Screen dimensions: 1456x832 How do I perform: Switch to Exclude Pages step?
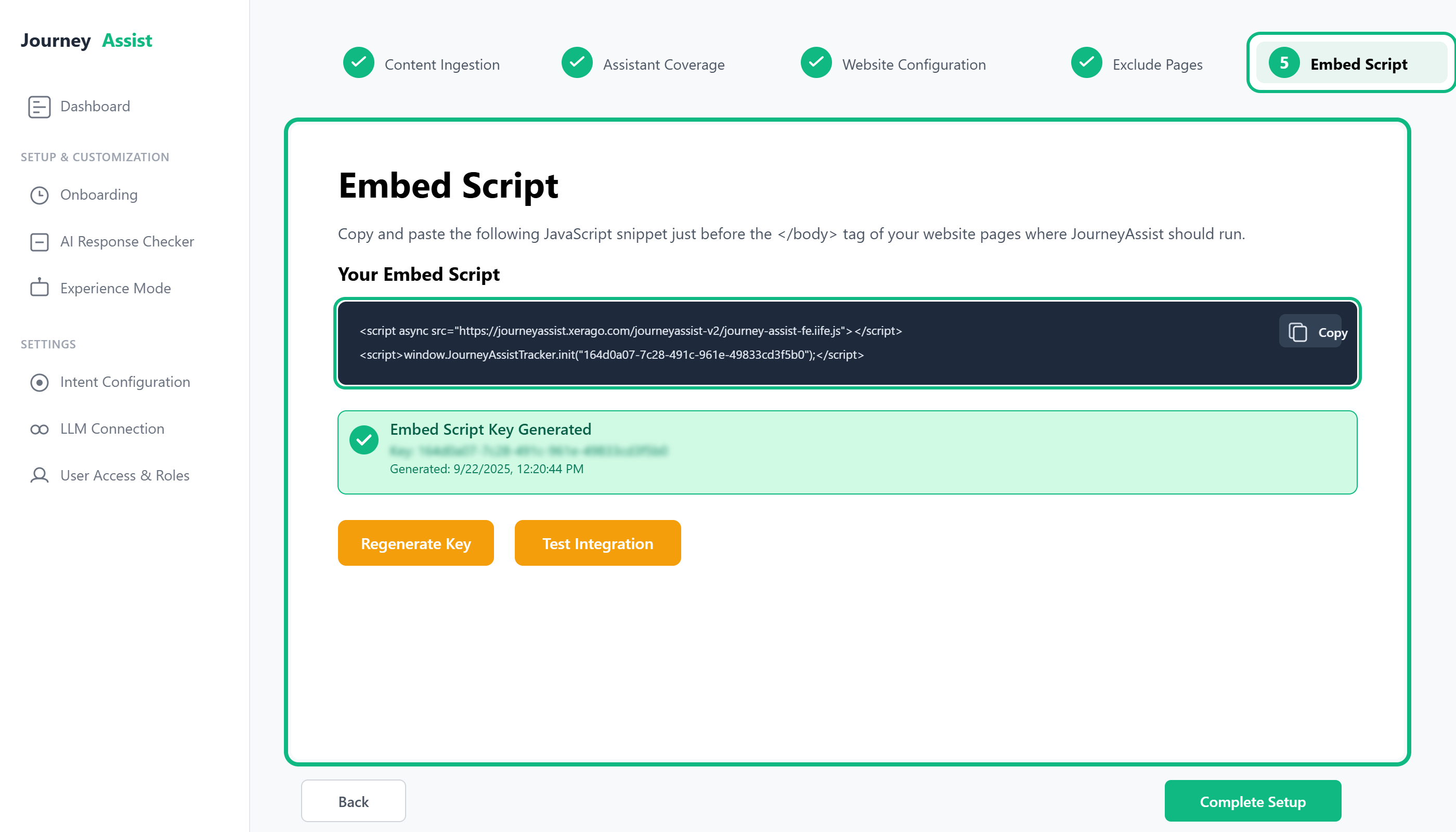1137,63
